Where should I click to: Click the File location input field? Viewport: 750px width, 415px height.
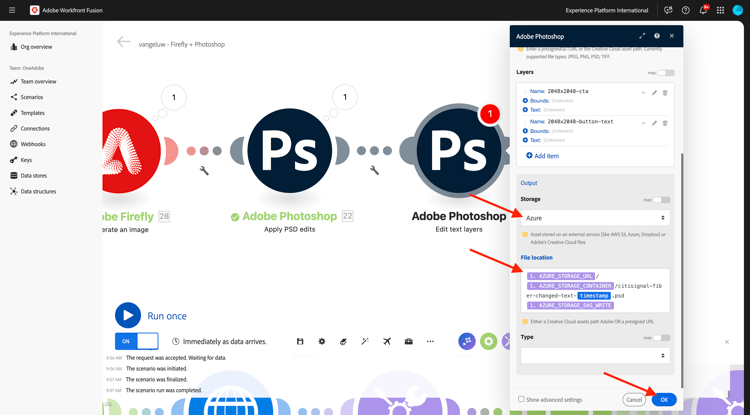pos(595,290)
